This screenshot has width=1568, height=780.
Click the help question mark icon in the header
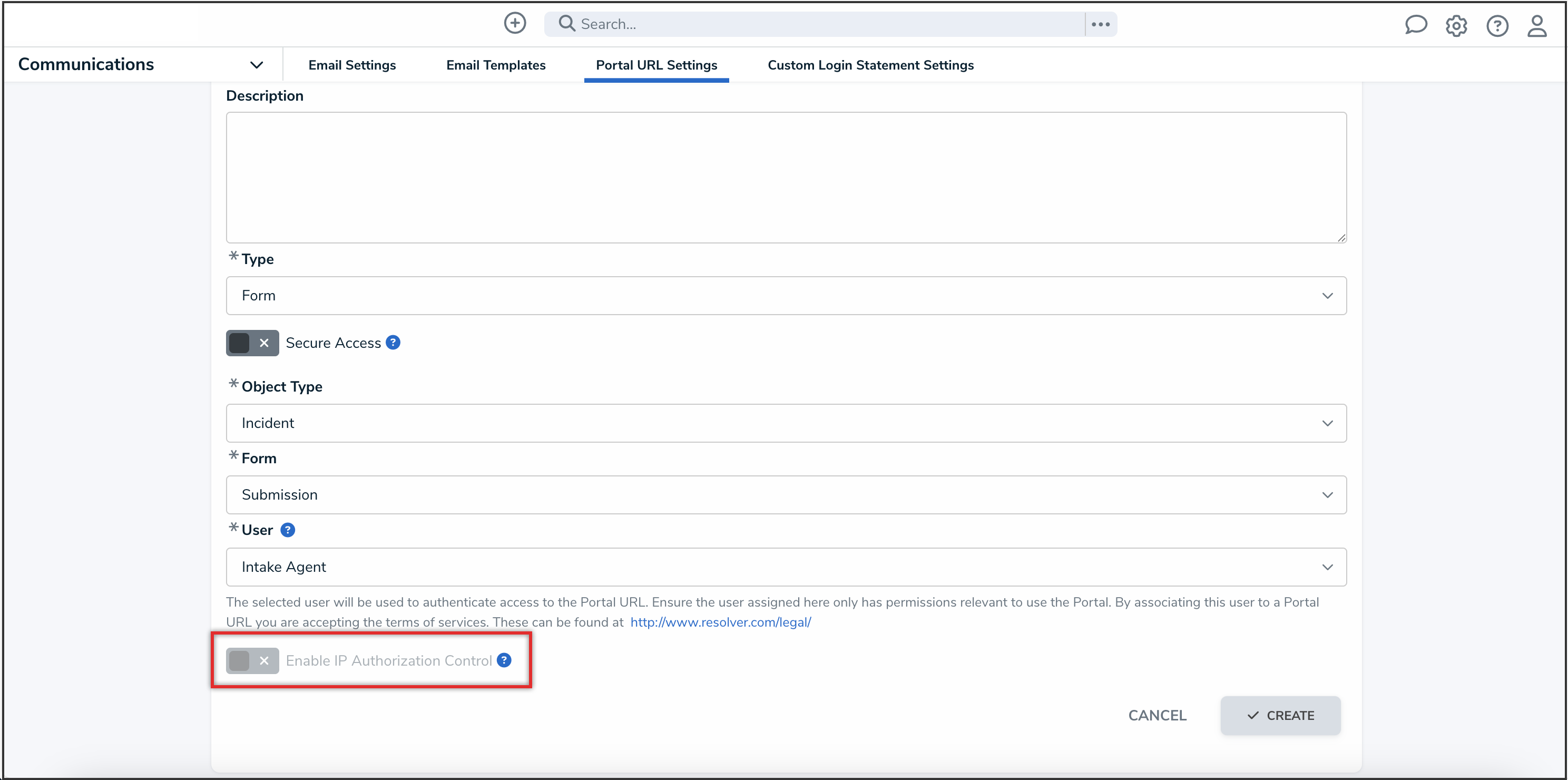coord(1497,26)
